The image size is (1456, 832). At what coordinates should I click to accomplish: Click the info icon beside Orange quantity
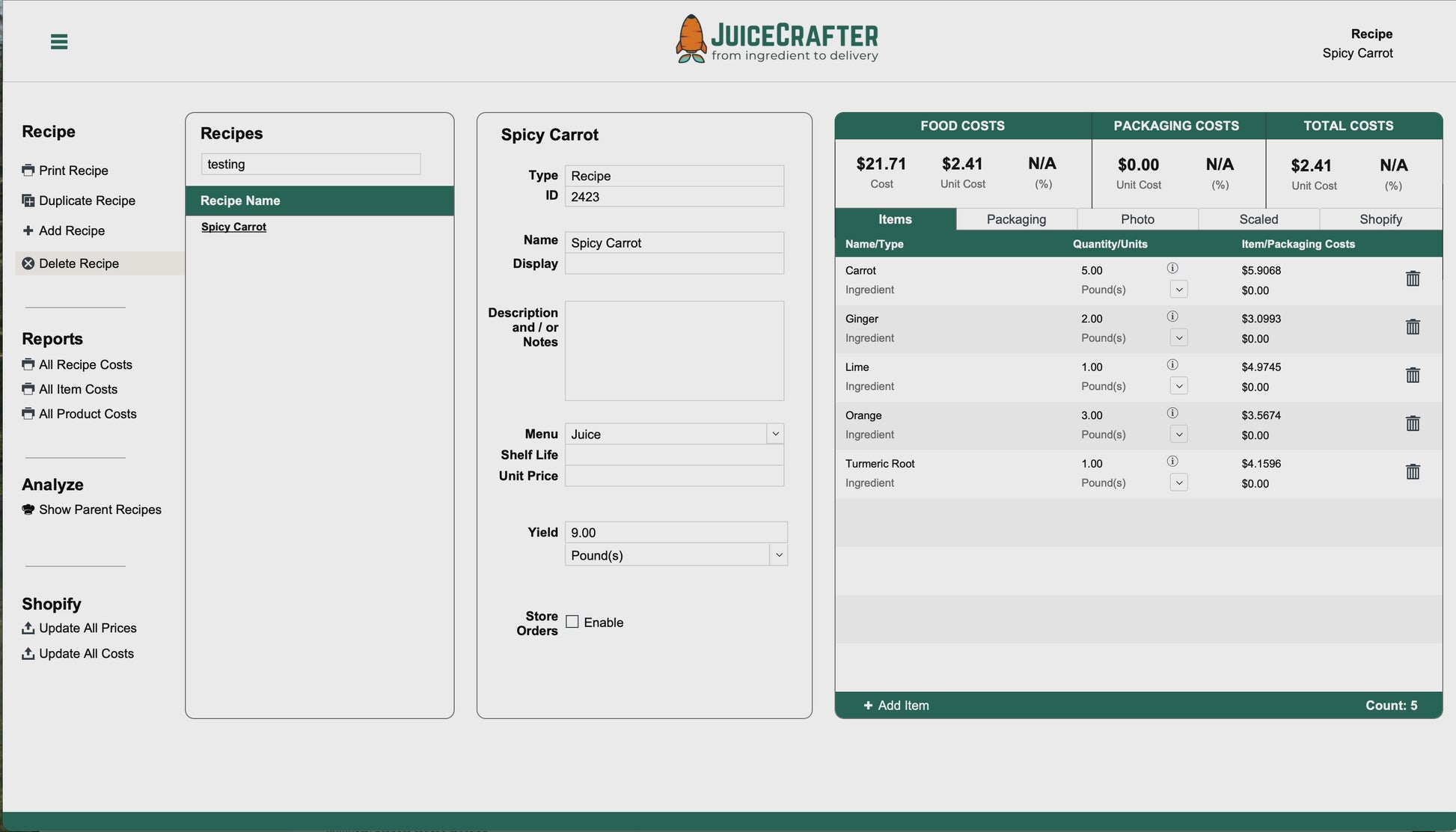click(1172, 413)
